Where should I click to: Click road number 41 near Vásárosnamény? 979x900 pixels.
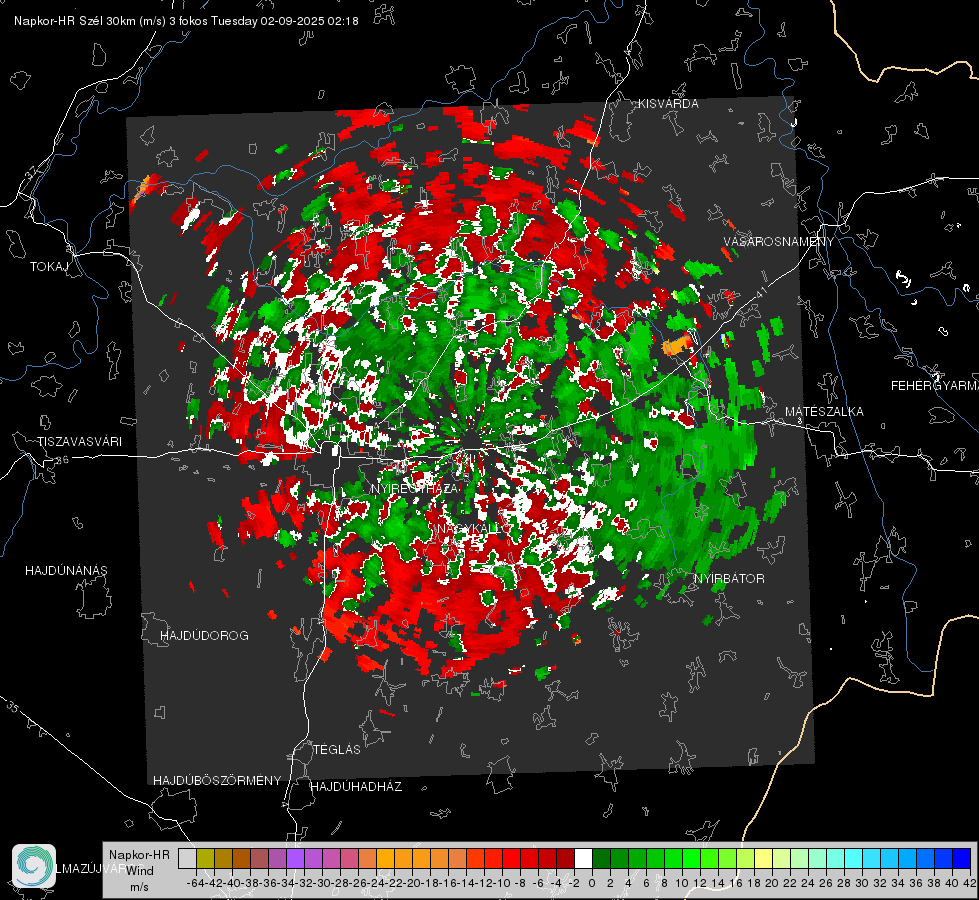point(760,293)
